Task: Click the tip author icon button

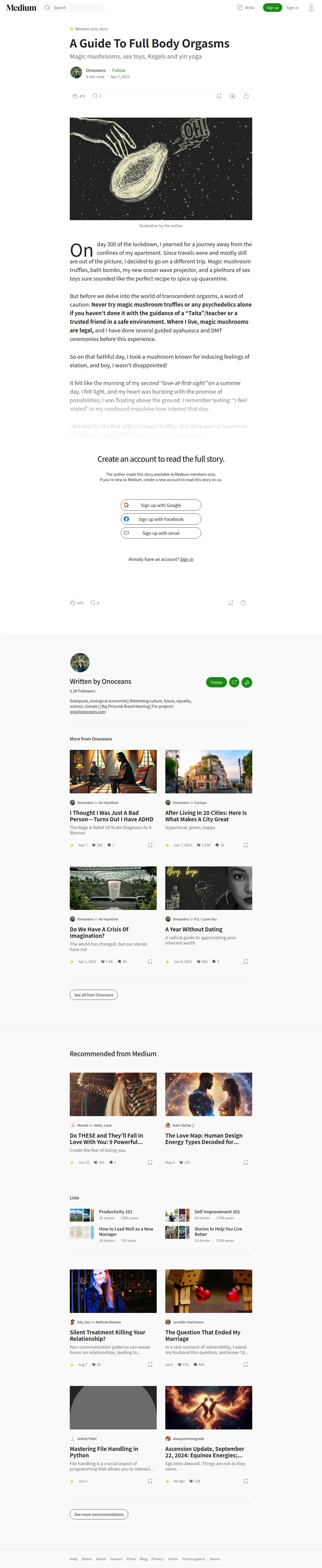Action: pos(247,682)
